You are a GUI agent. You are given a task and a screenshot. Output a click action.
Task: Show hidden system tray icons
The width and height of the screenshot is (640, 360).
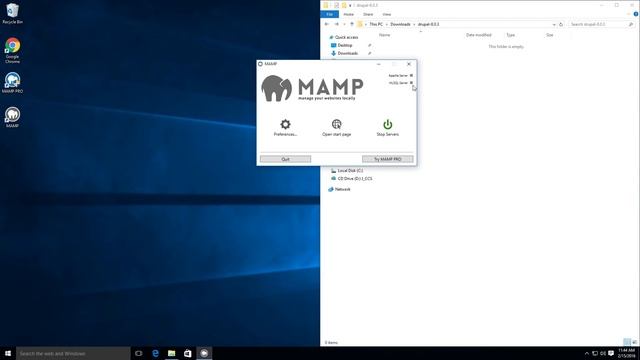point(587,353)
